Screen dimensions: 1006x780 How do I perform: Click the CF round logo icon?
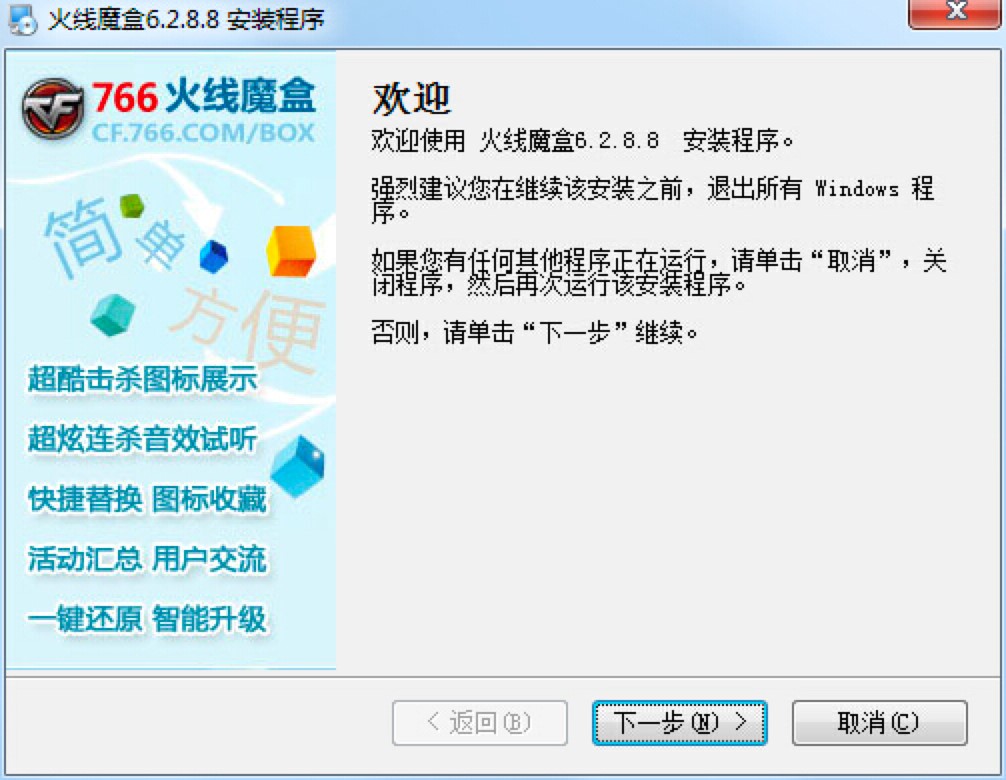53,108
